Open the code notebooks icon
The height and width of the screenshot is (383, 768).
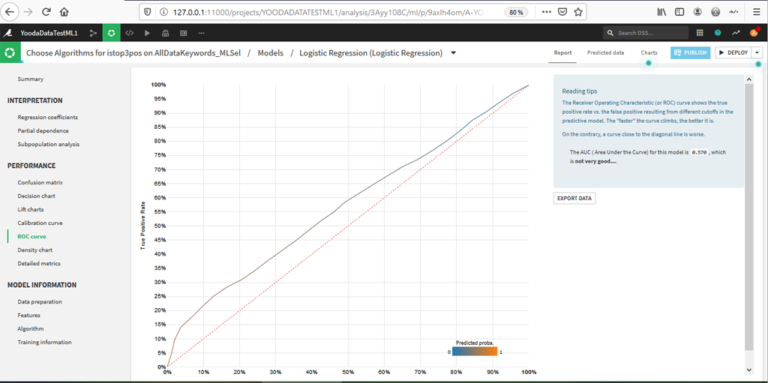[x=129, y=33]
